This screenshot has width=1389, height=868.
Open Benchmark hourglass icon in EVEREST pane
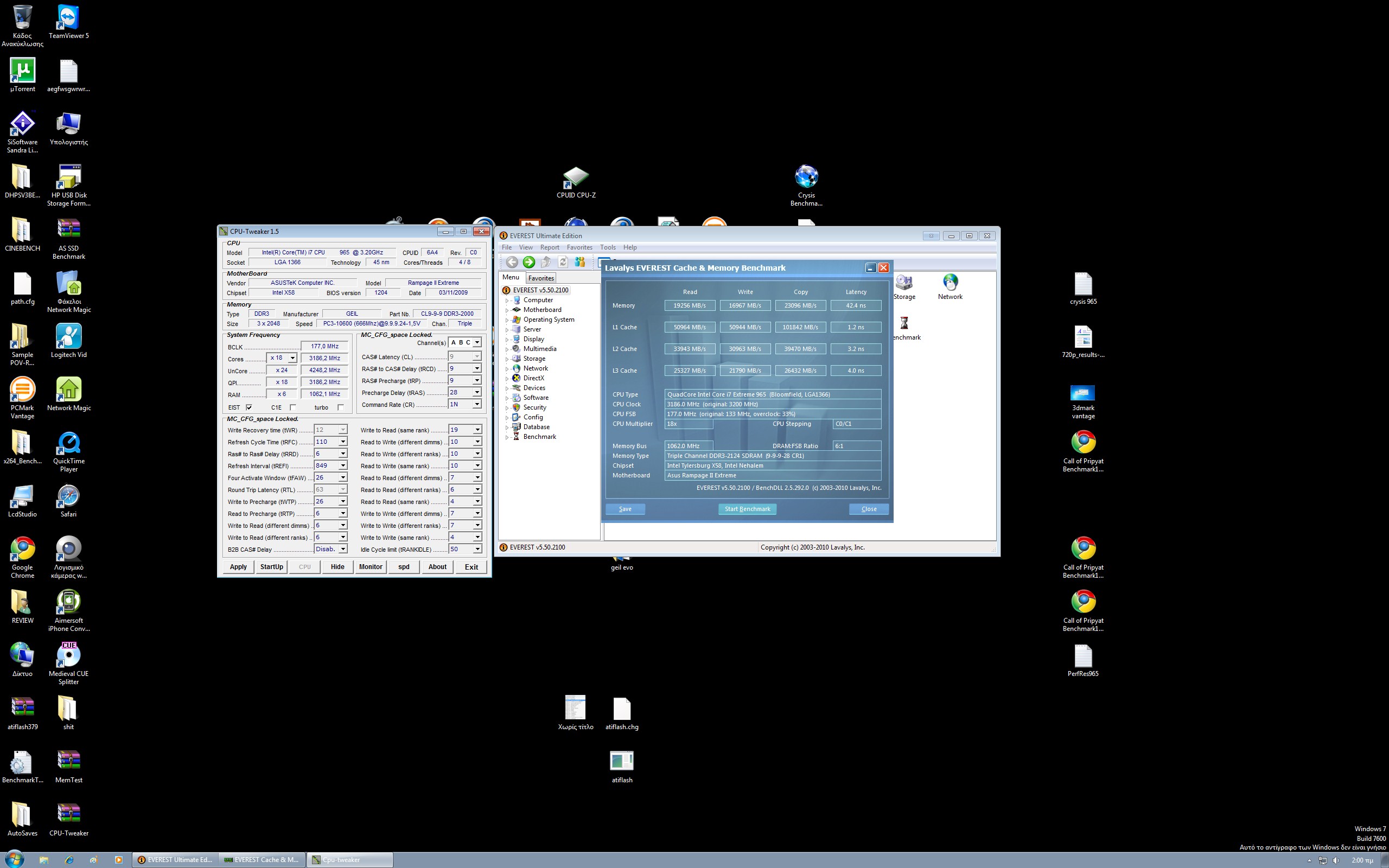point(904,328)
